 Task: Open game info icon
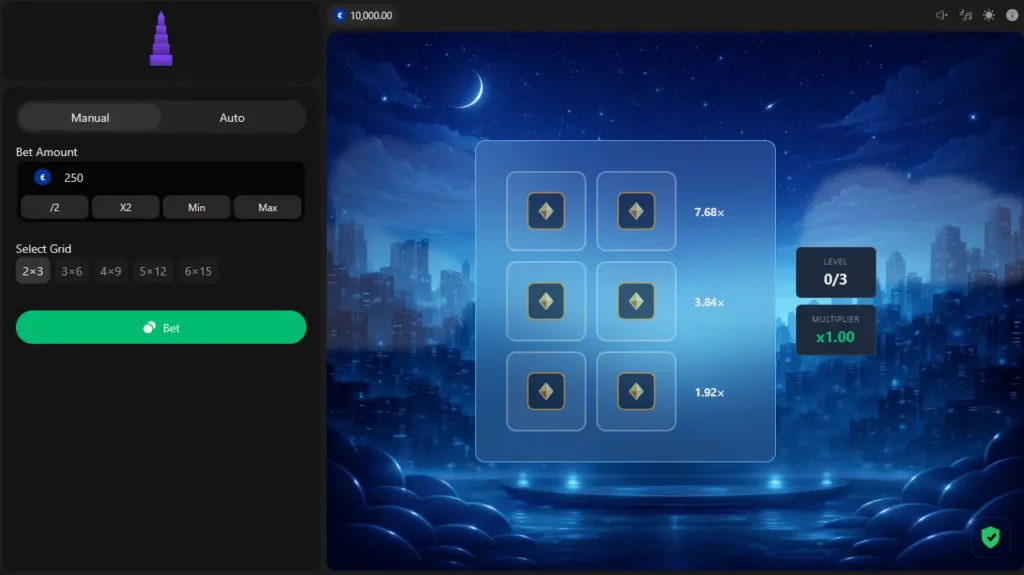[1012, 15]
